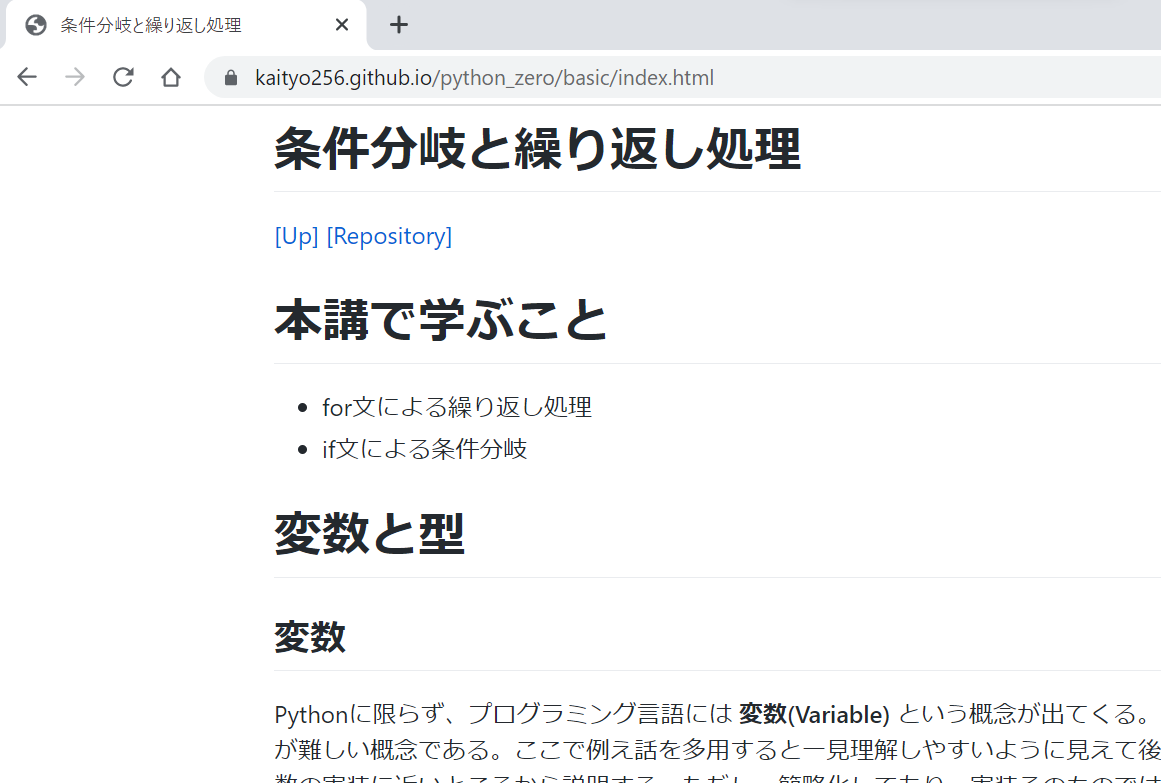Click the heading 本講で学ぶこと
Viewport: 1161px width, 783px height.
(440, 318)
